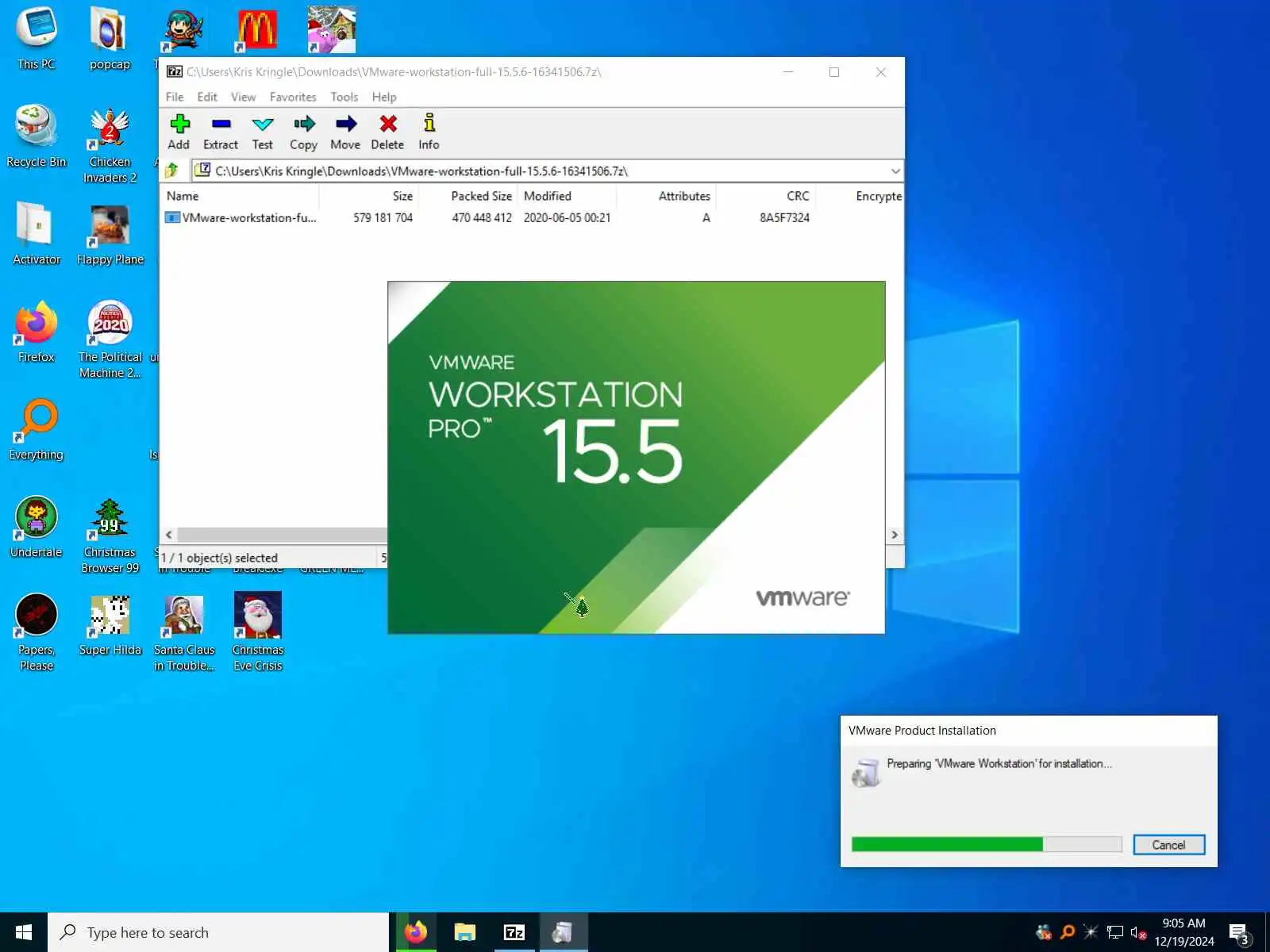1270x952 pixels.
Task: Select the Everything desktop shortcut
Action: click(37, 429)
